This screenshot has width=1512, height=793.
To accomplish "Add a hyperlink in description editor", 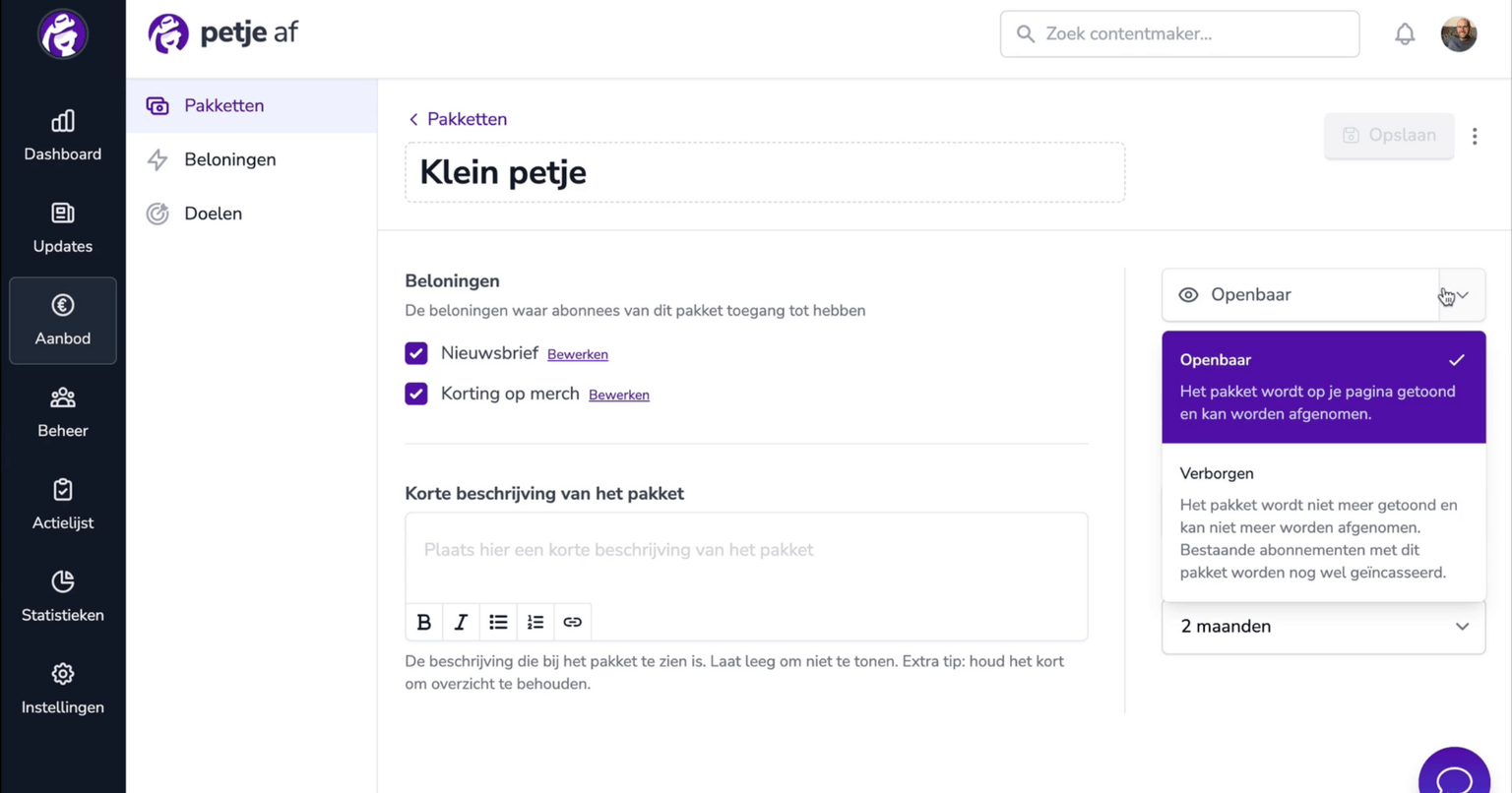I will tap(572, 622).
